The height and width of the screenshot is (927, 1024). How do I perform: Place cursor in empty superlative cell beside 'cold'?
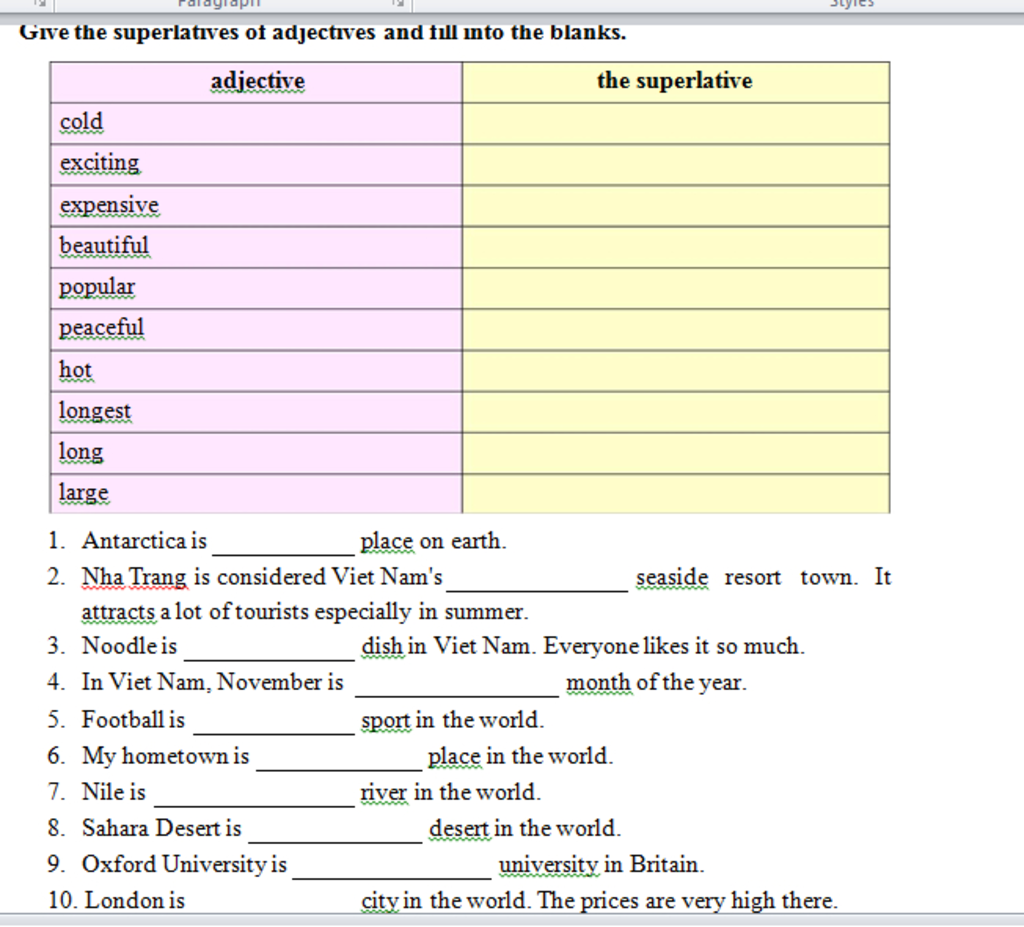coord(675,123)
